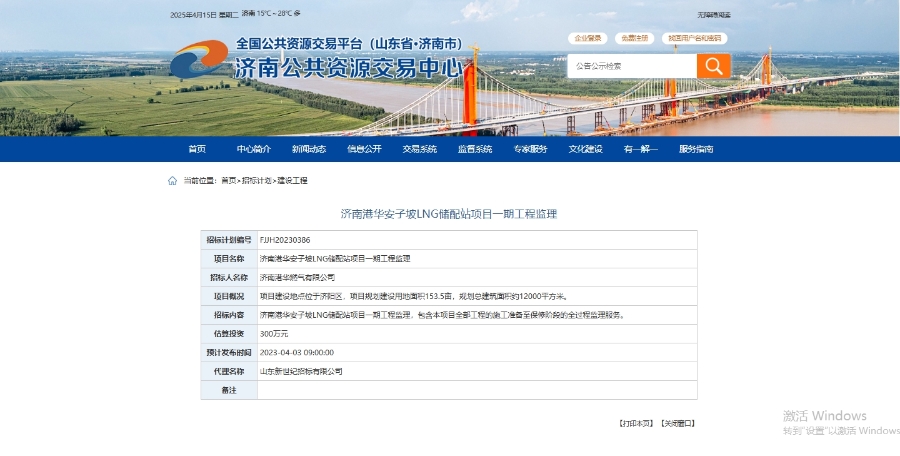Open 专家服务 in the navigation bar
The width and height of the screenshot is (900, 456).
531,149
